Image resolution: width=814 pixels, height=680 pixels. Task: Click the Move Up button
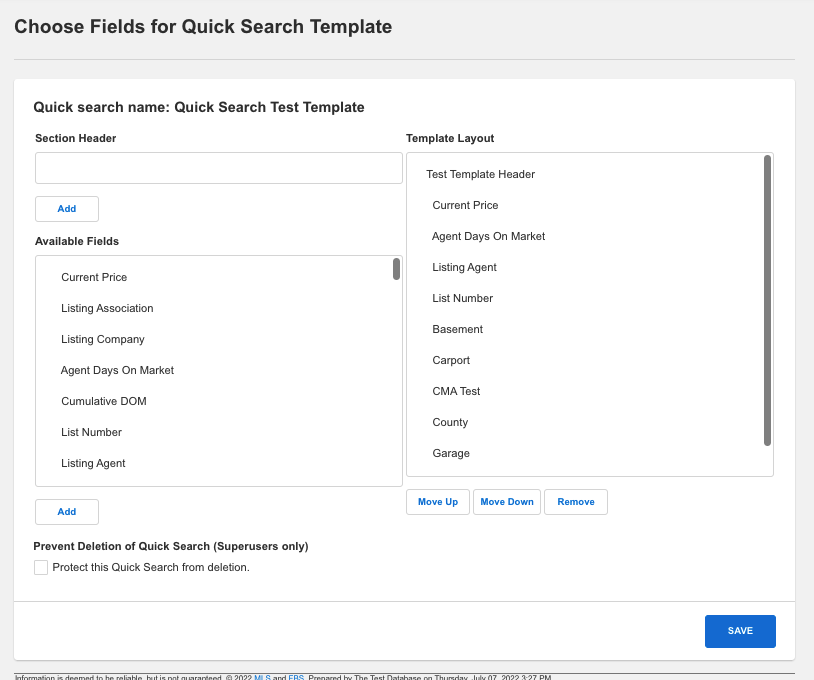click(437, 501)
